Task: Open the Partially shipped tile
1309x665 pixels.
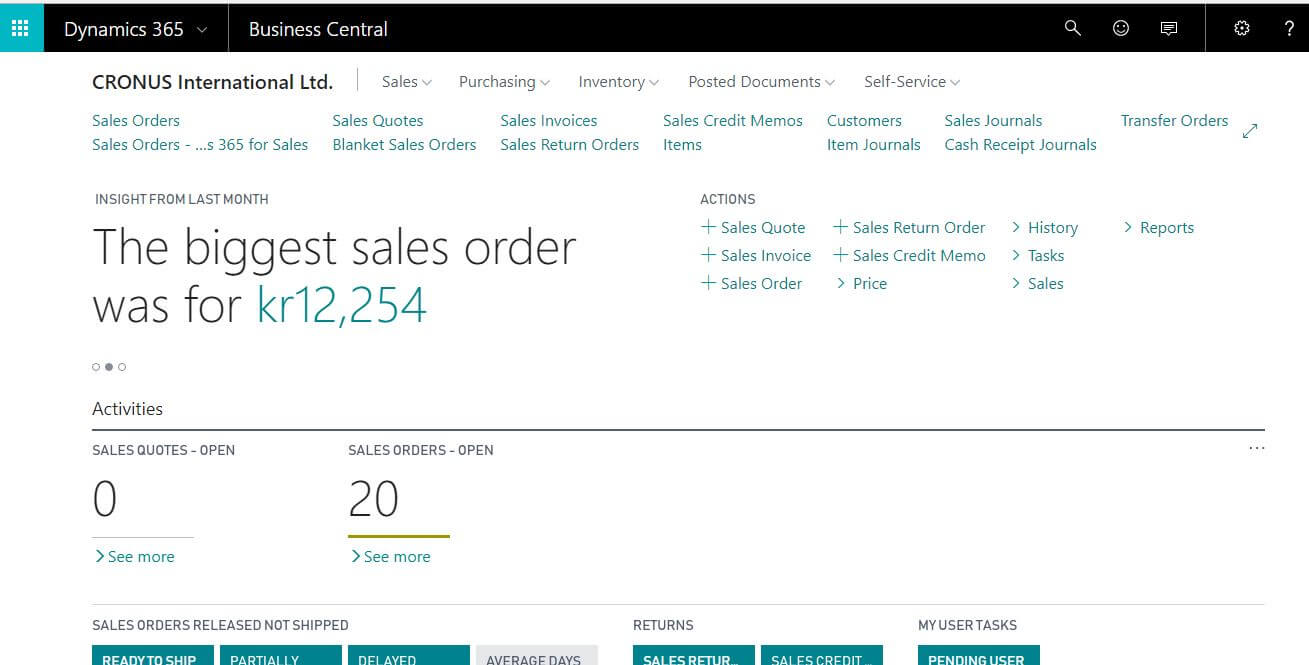Action: pyautogui.click(x=281, y=655)
